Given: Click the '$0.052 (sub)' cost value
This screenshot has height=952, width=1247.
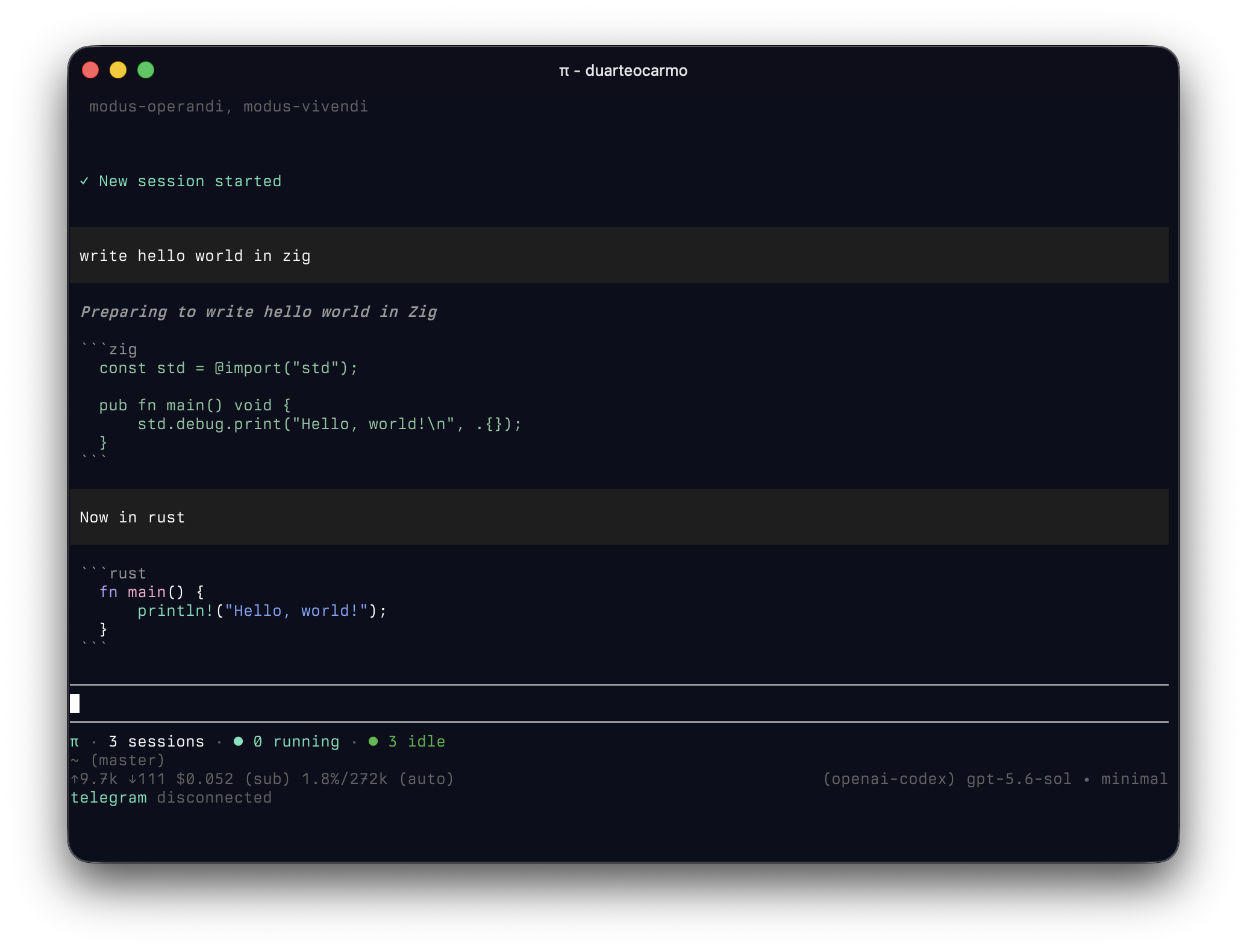Looking at the screenshot, I should click(x=233, y=779).
